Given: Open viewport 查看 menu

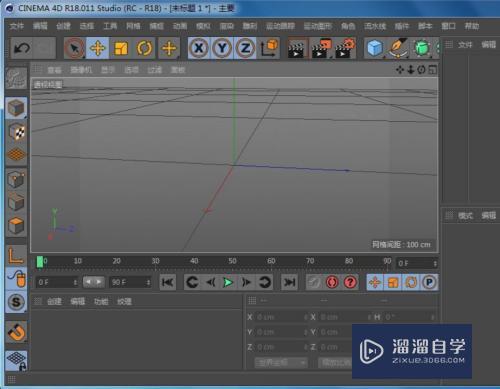Looking at the screenshot, I should pyautogui.click(x=54, y=70).
